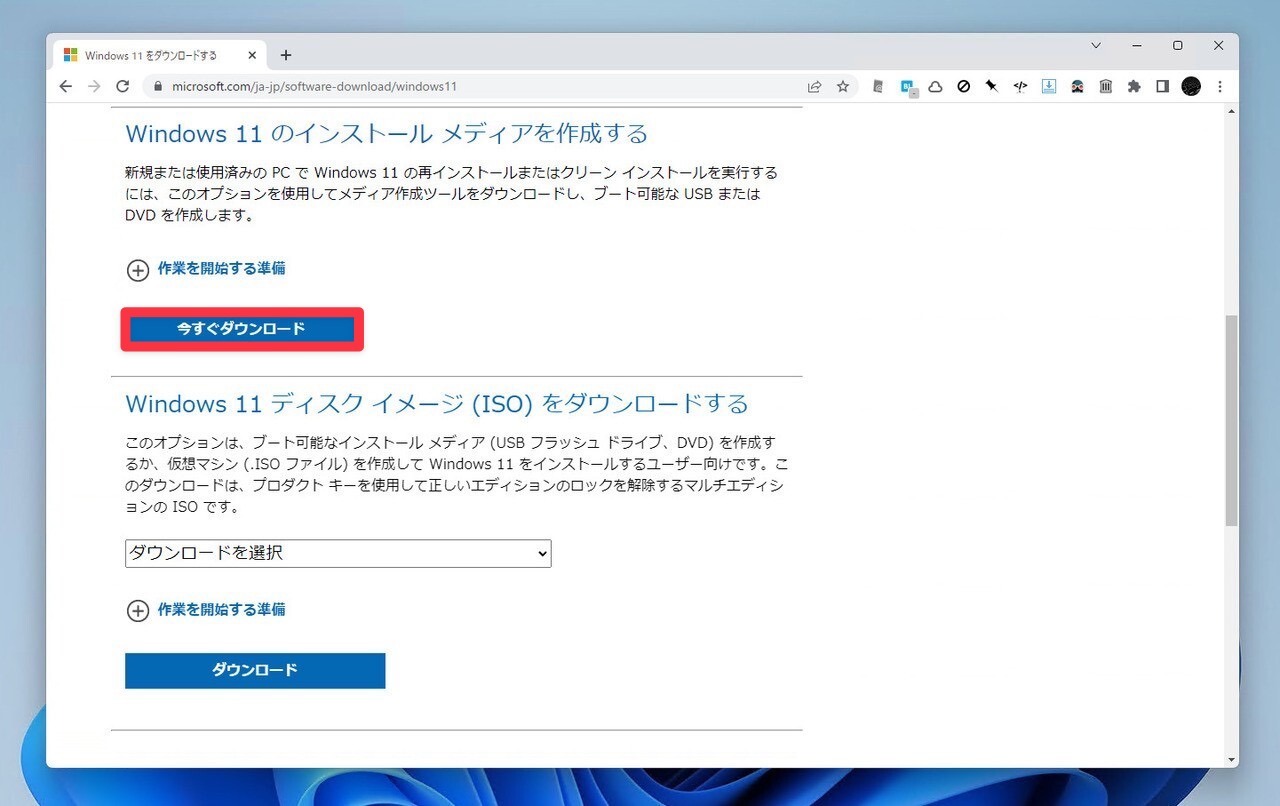The height and width of the screenshot is (806, 1280).
Task: Open the circle-slash blocker extension
Action: click(963, 87)
